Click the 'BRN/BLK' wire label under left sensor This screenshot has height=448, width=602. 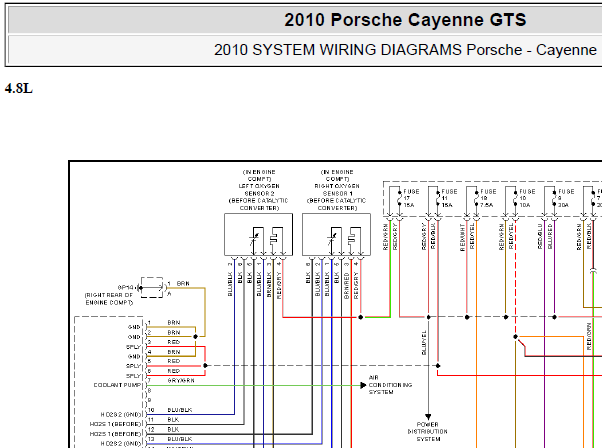(269, 284)
